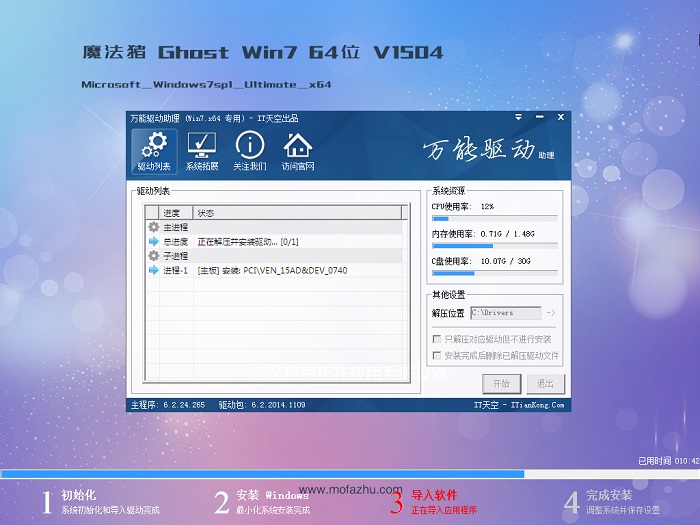
Task: Click step 1 初始化 label
Action: [79, 495]
